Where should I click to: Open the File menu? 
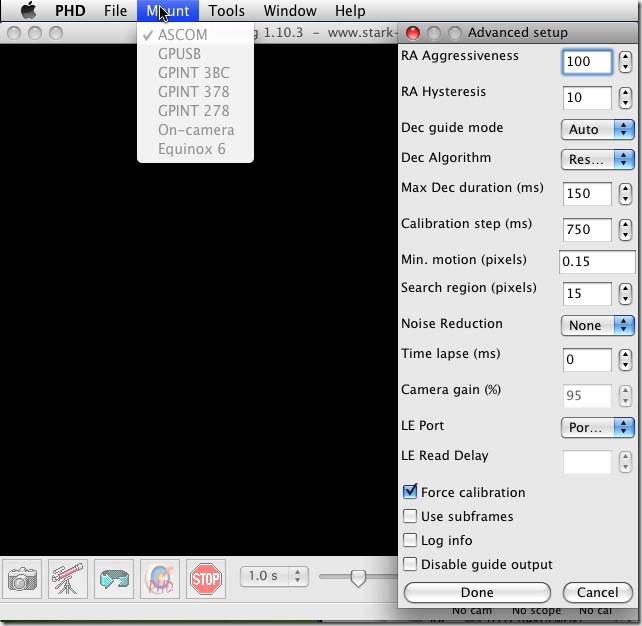tap(115, 11)
